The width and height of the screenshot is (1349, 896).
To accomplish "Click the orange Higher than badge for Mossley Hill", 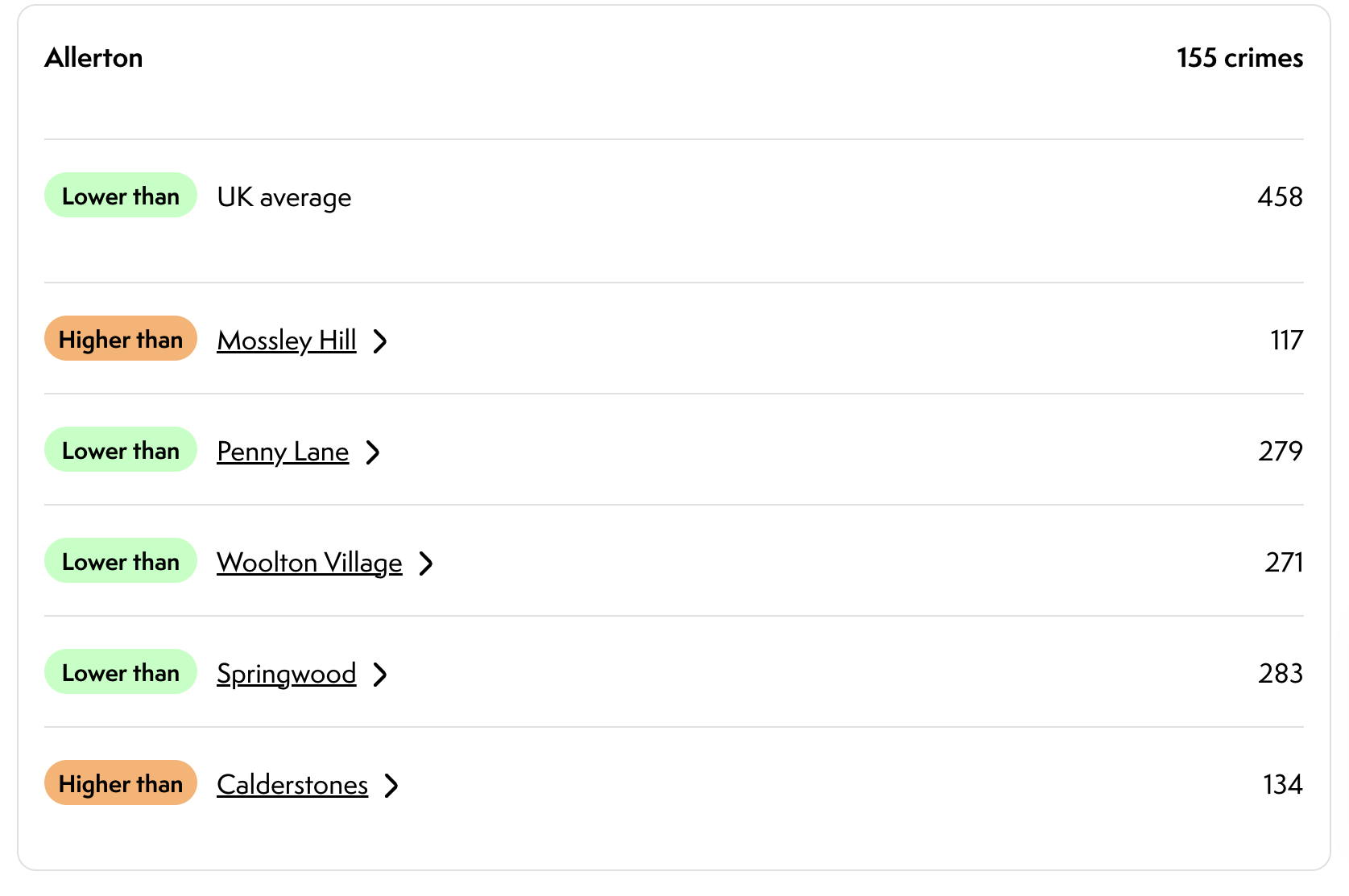I will [121, 339].
